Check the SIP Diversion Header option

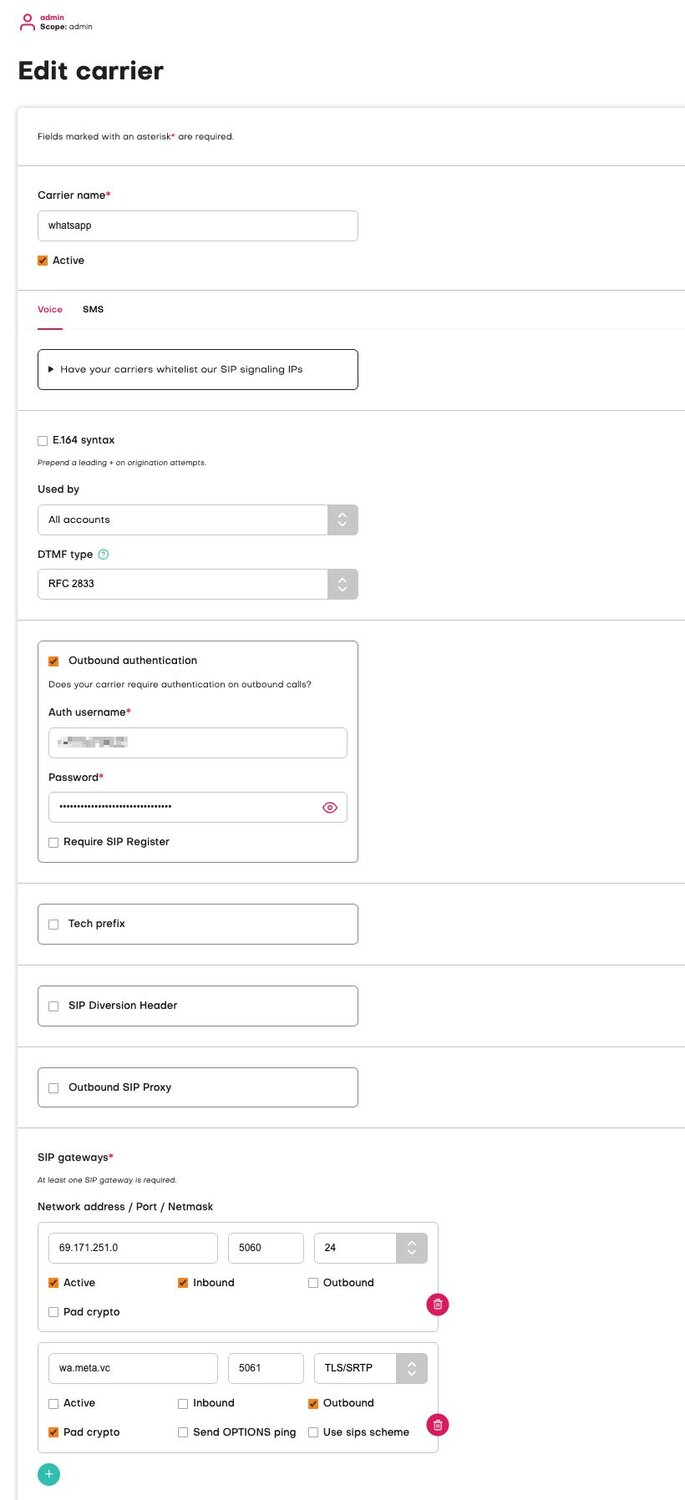click(54, 1006)
